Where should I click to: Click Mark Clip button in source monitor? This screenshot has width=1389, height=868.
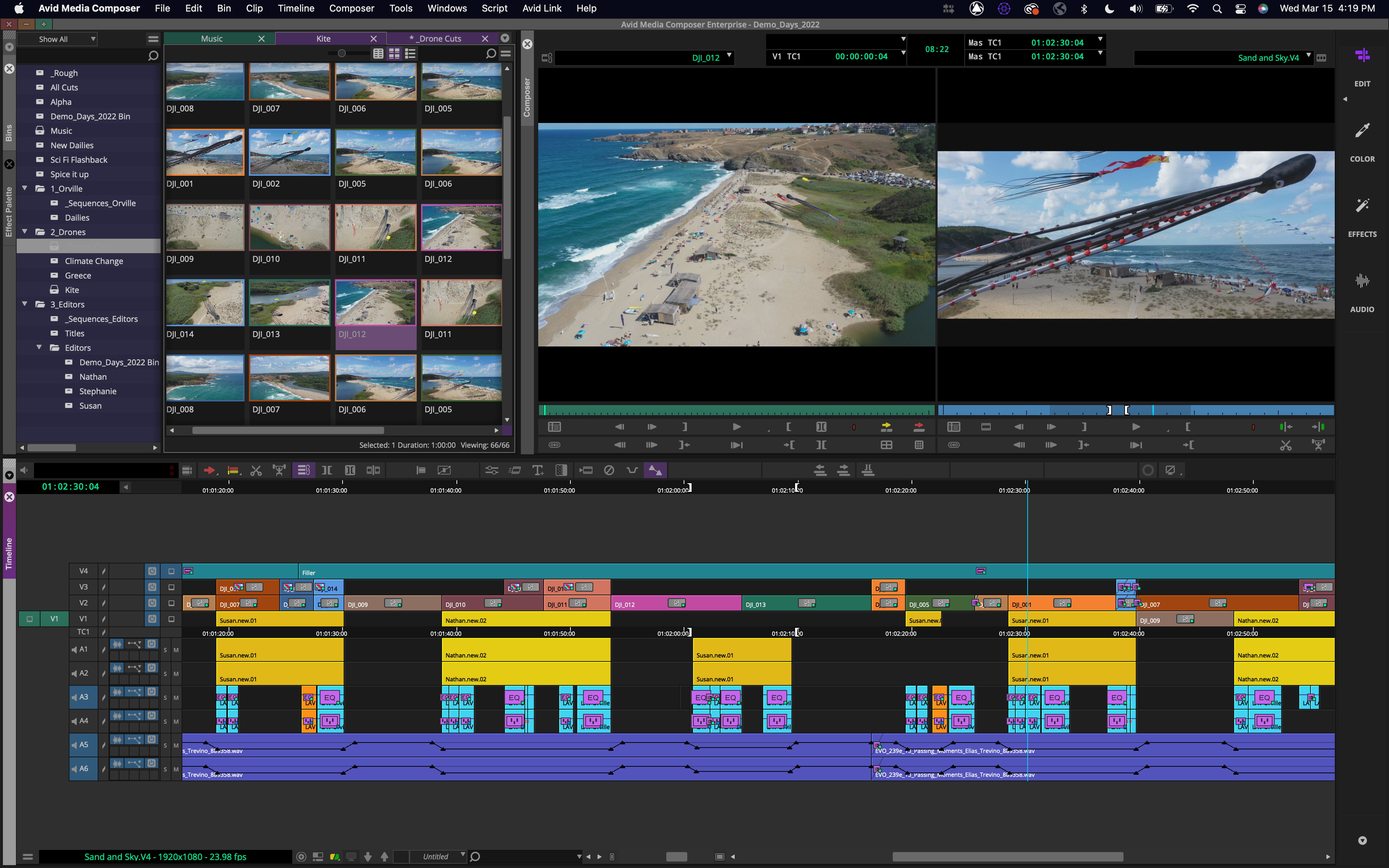point(821,426)
